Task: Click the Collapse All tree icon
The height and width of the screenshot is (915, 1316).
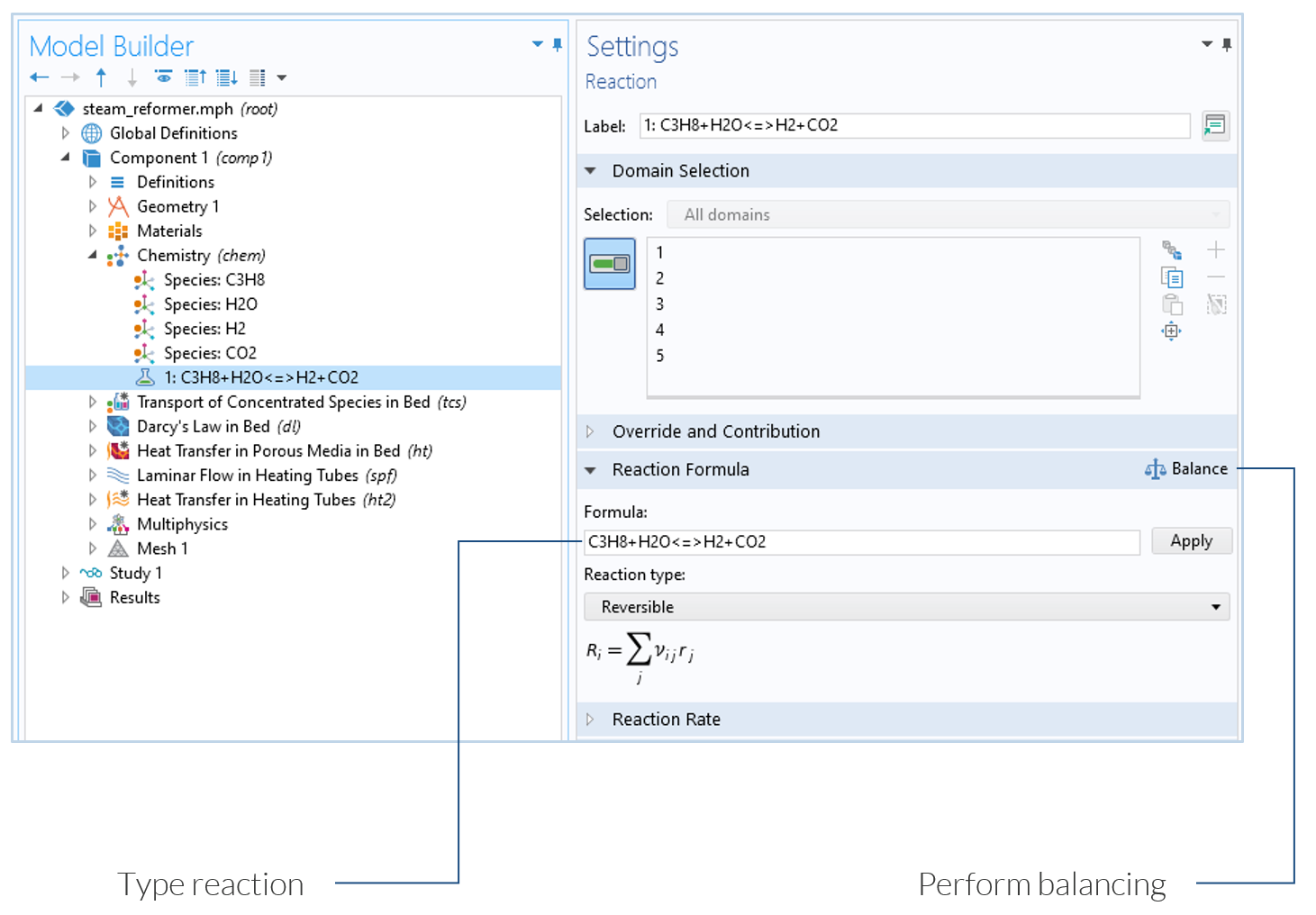Action: tap(195, 77)
